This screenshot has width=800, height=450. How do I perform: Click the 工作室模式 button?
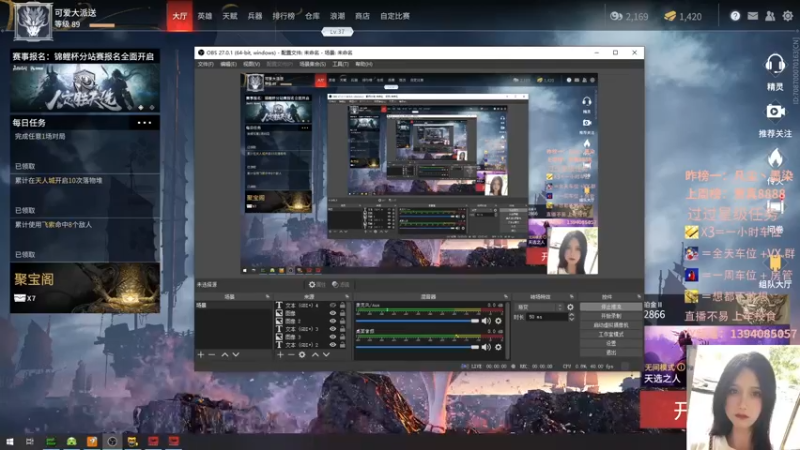pyautogui.click(x=611, y=334)
